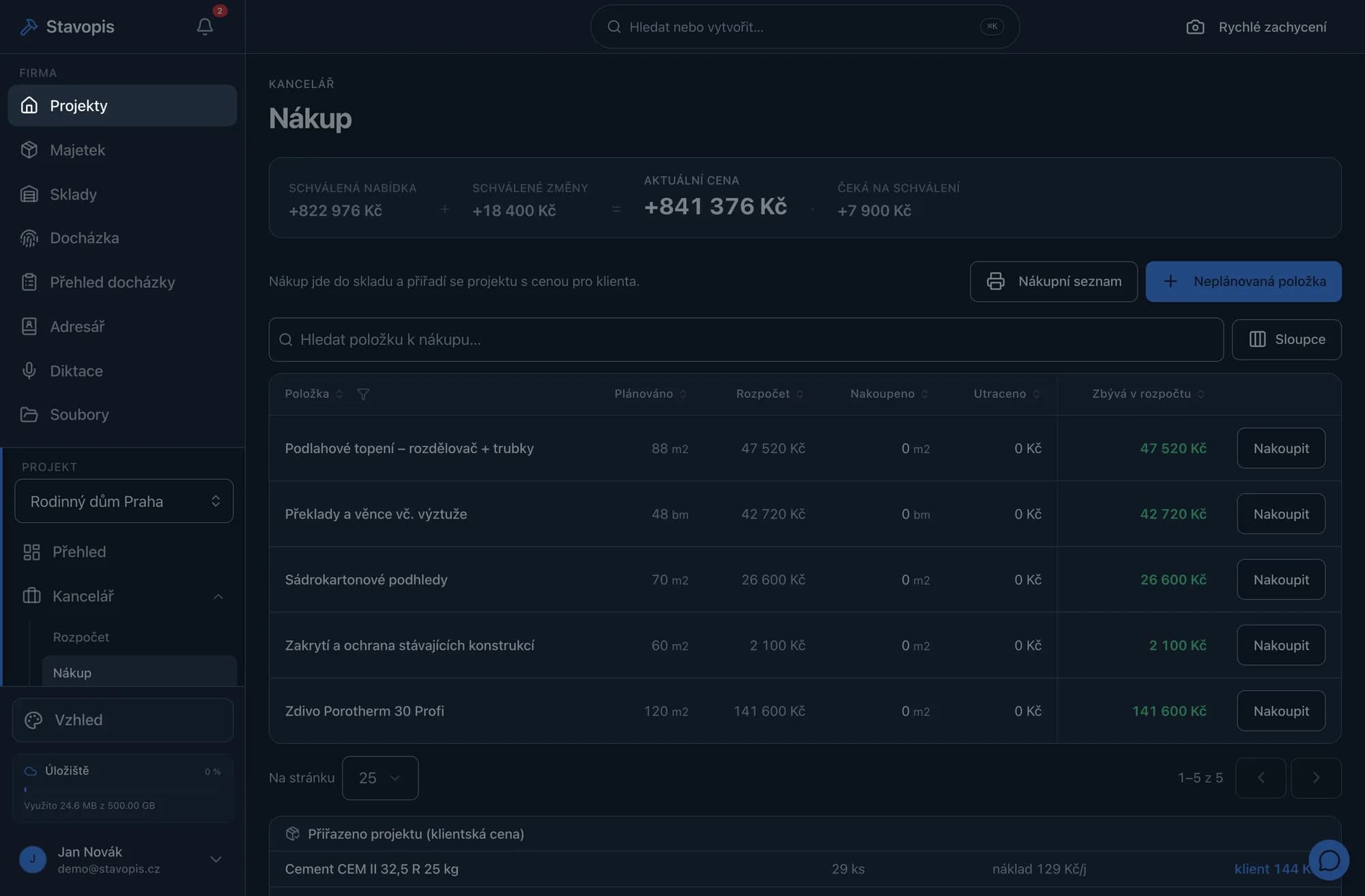This screenshot has height=896, width=1365.
Task: Open Majetek in sidebar
Action: 122,150
